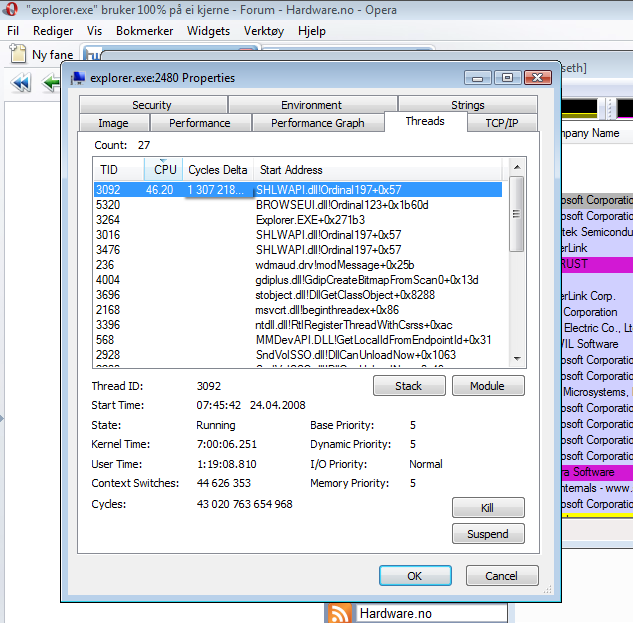The height and width of the screenshot is (623, 633).
Task: Select thread 3264 Explorer.EXE row
Action: coord(298,220)
